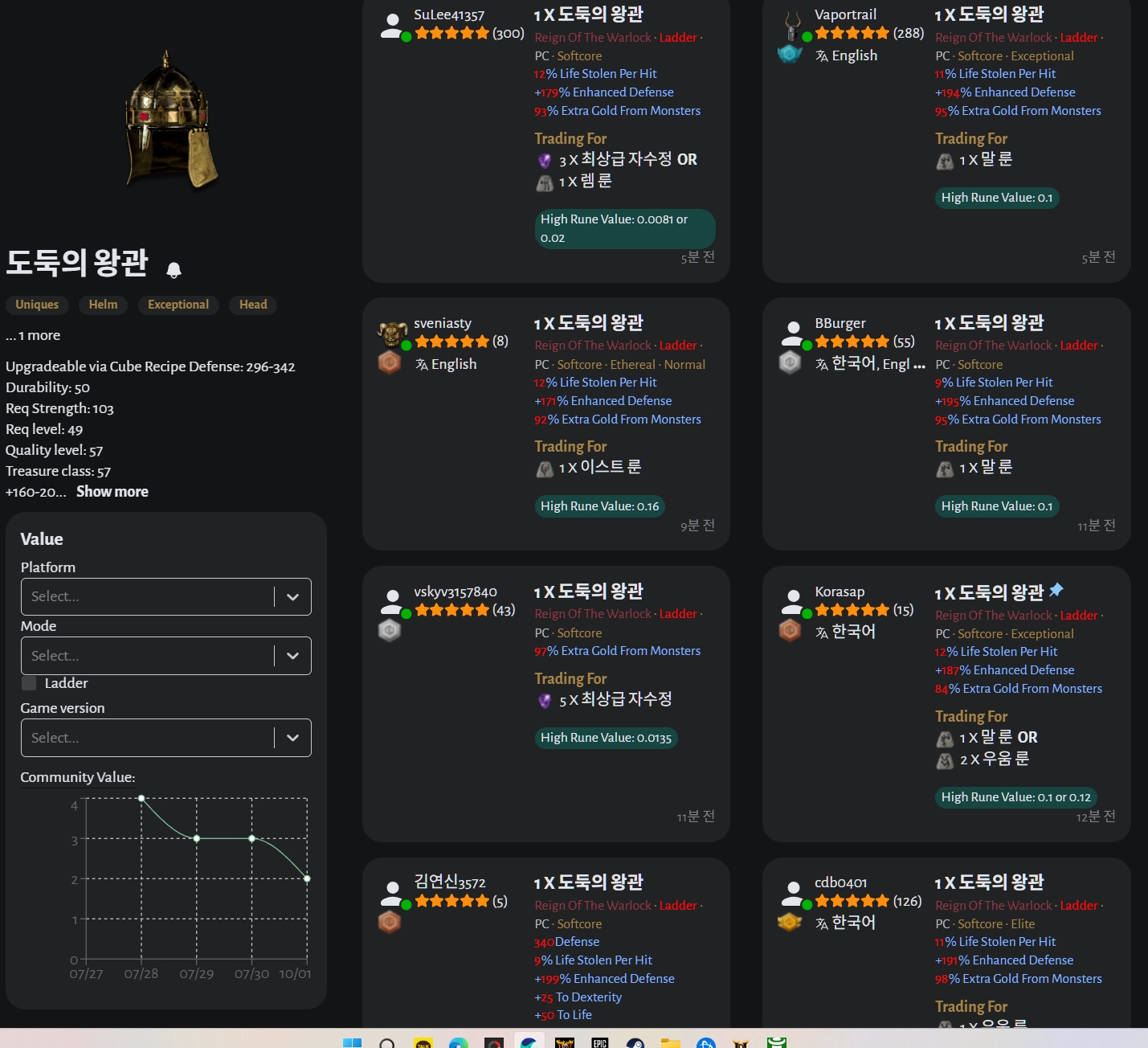The height and width of the screenshot is (1048, 1148).
Task: Click the pin icon on Korasap's listing
Action: [x=1056, y=590]
